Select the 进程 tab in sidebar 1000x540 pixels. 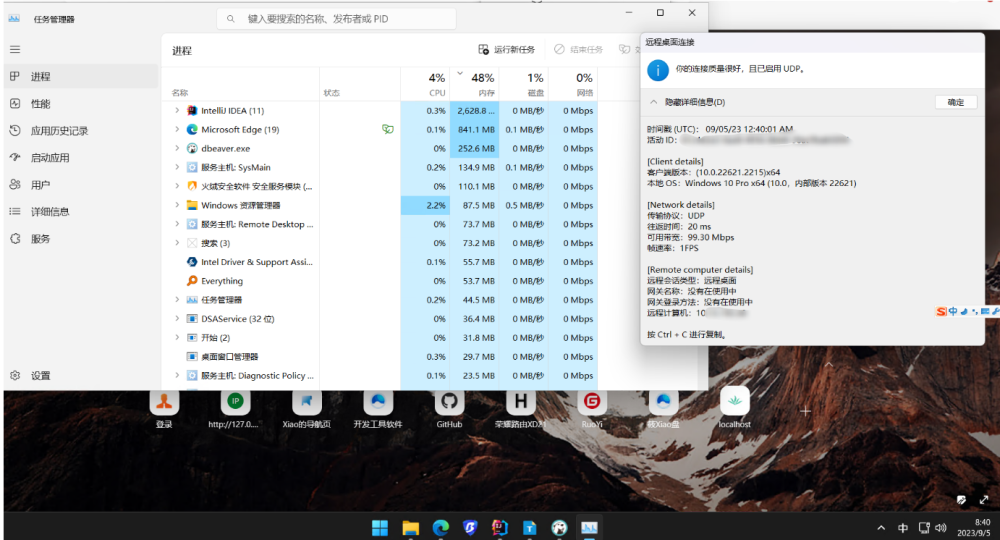(x=81, y=77)
